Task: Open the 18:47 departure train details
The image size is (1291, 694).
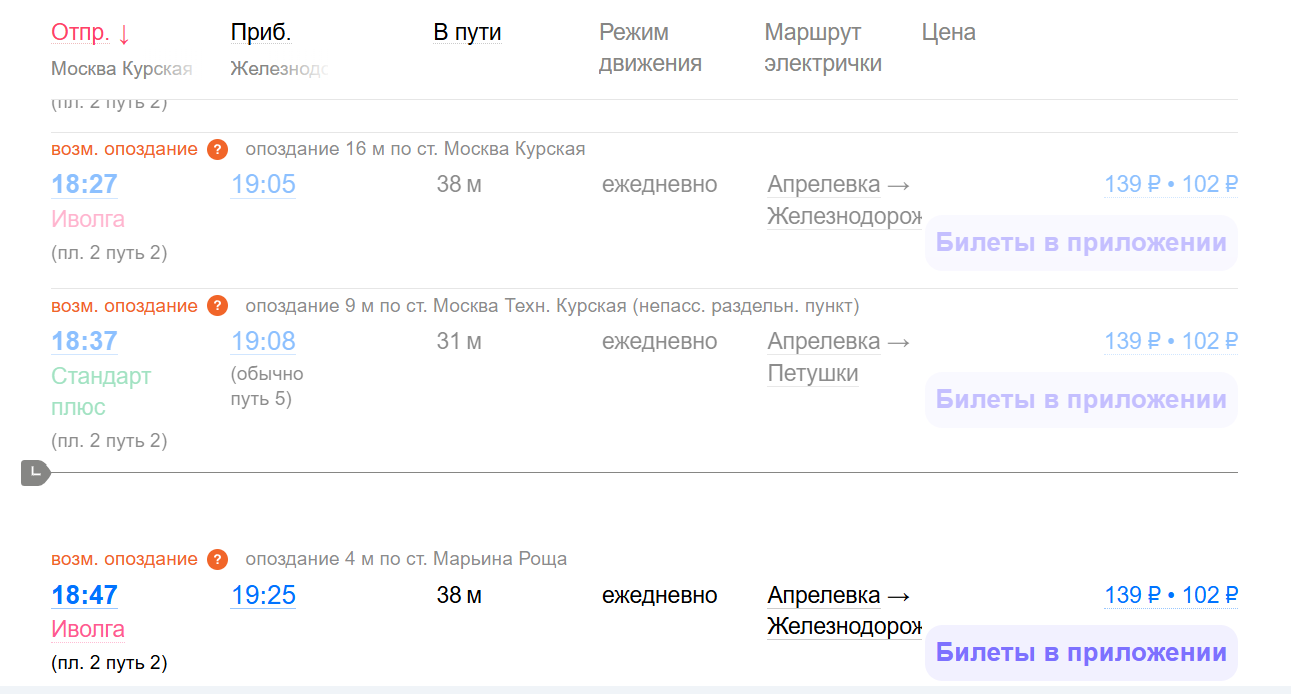Action: (x=84, y=596)
